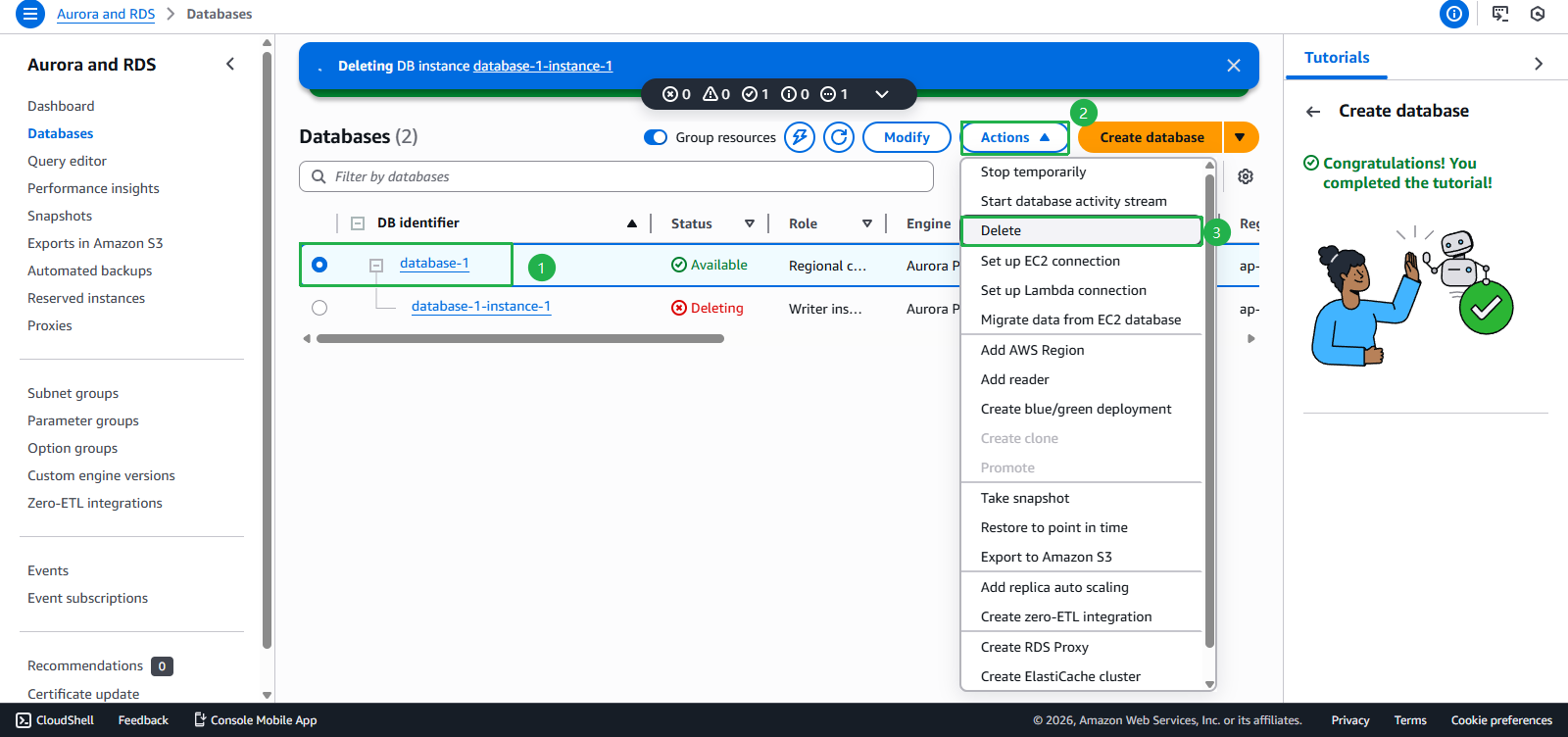Open the hamburger navigation menu

click(x=30, y=14)
